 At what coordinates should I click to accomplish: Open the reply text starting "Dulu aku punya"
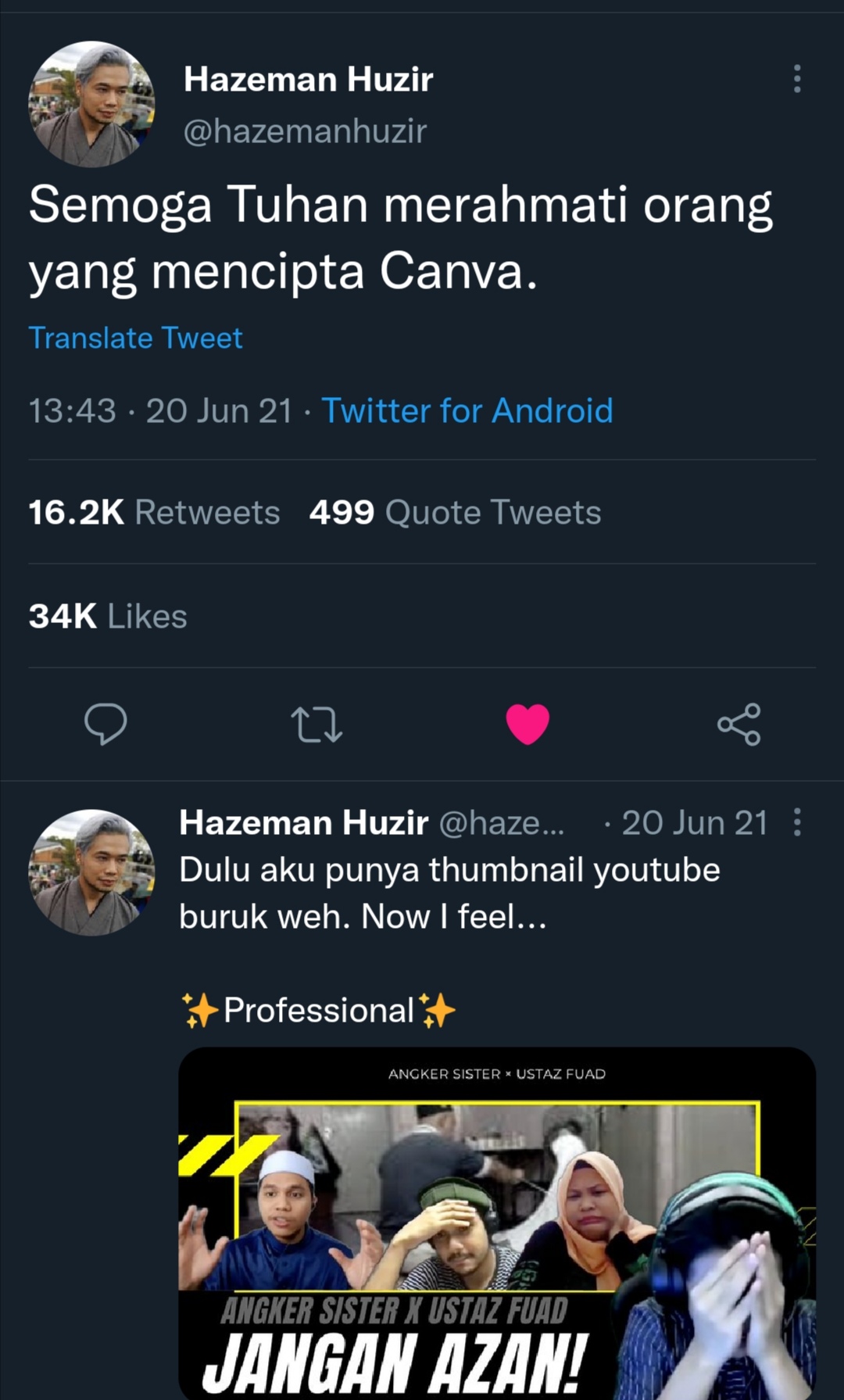[x=449, y=893]
